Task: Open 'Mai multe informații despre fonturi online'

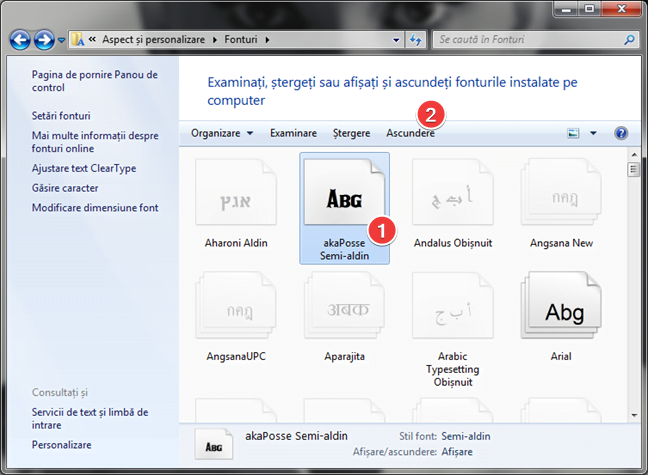Action: click(x=95, y=142)
